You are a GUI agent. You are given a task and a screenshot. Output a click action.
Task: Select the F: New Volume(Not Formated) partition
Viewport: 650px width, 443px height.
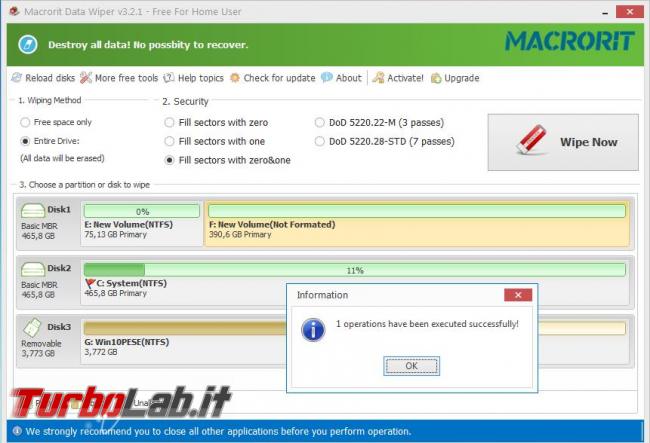click(x=417, y=223)
